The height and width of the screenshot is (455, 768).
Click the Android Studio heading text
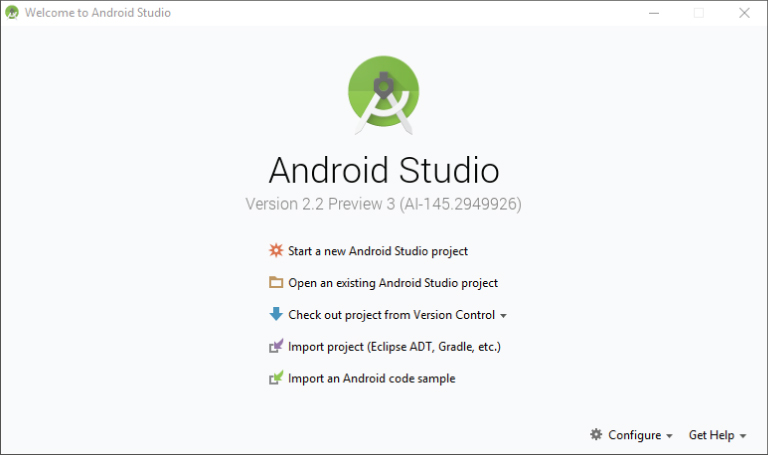[384, 170]
